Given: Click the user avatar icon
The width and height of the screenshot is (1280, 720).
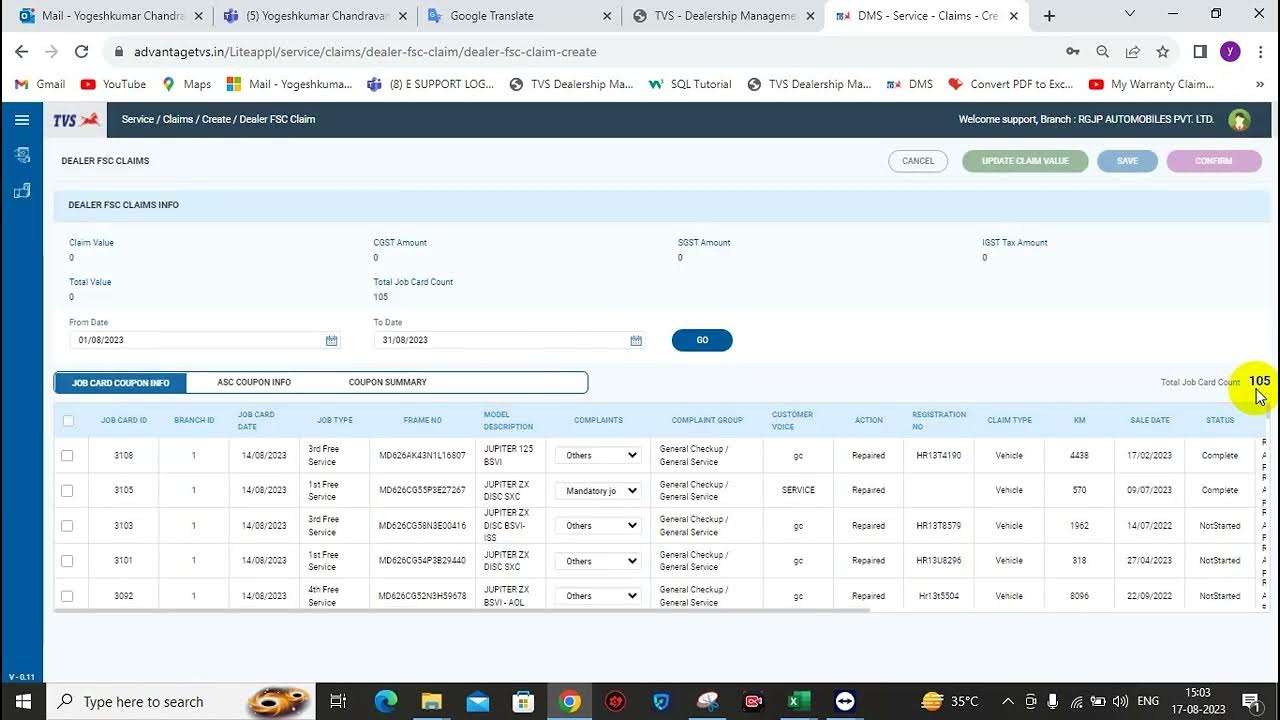Looking at the screenshot, I should pyautogui.click(x=1239, y=120).
